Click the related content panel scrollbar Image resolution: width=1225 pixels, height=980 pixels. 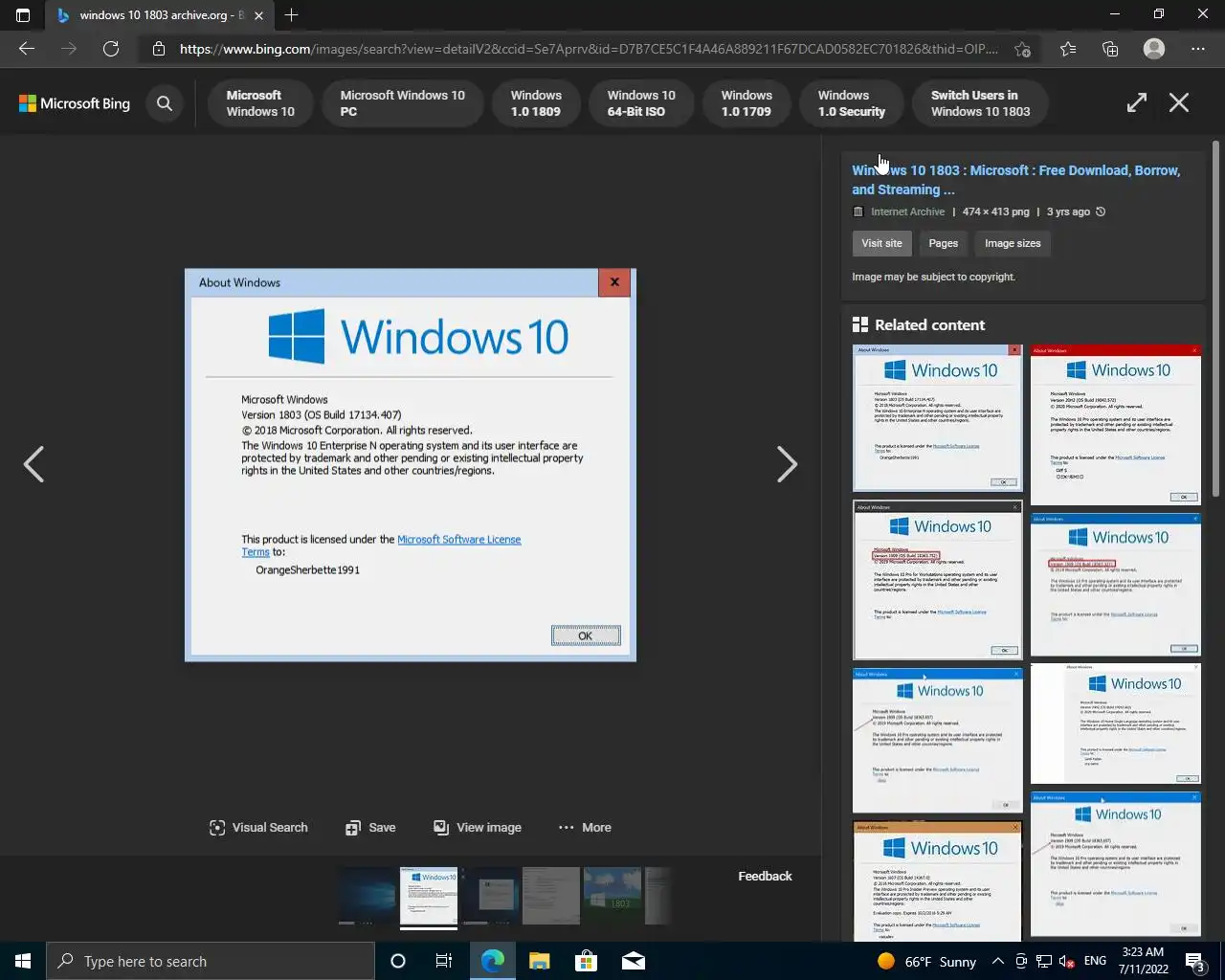pyautogui.click(x=1215, y=319)
